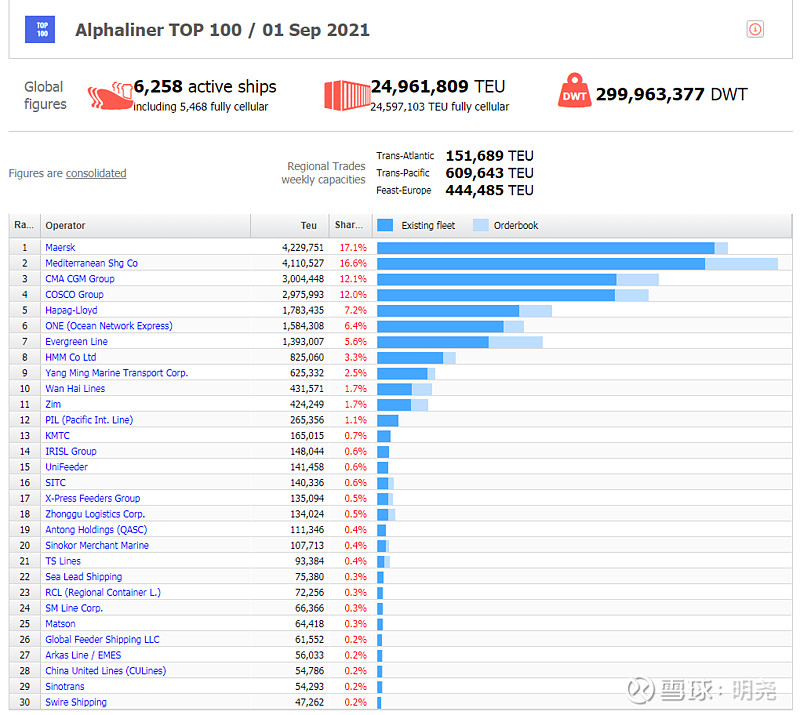Click Feast-Europe capacity 444,485 TEU
The image size is (800, 715).
pos(489,190)
